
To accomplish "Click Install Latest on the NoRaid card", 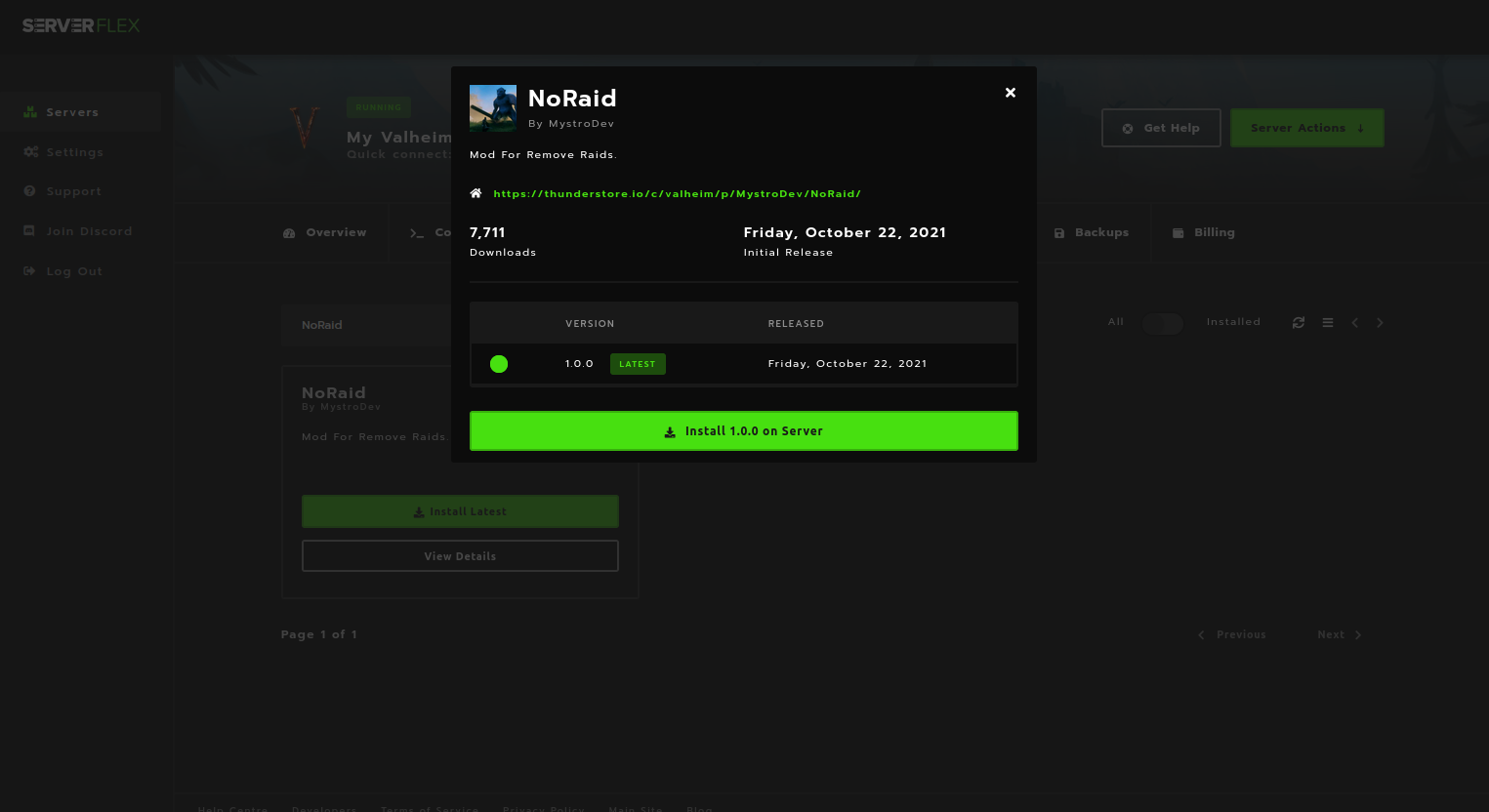I will [x=460, y=511].
